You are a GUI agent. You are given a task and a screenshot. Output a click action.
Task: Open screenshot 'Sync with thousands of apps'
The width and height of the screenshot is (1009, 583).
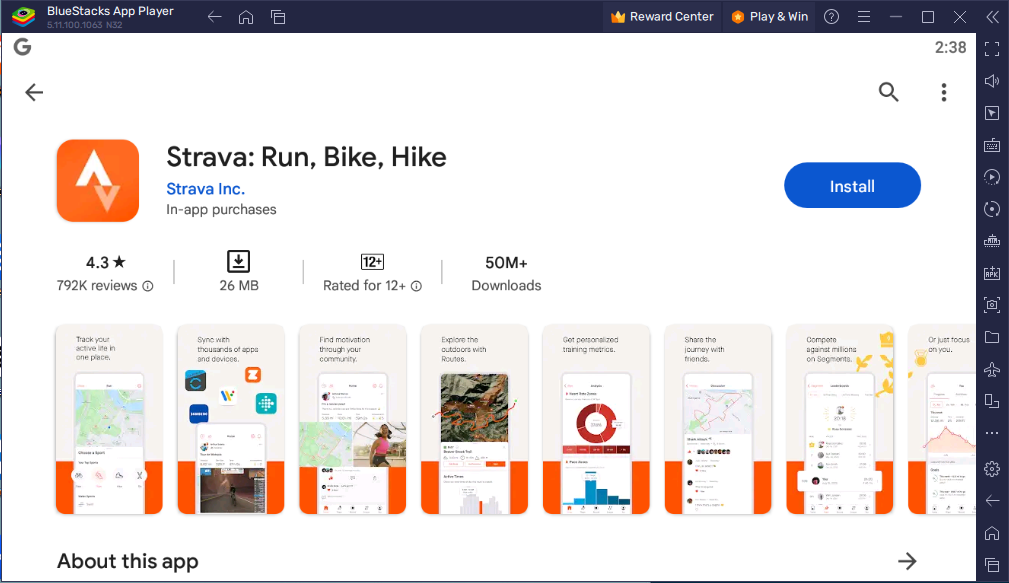point(230,420)
